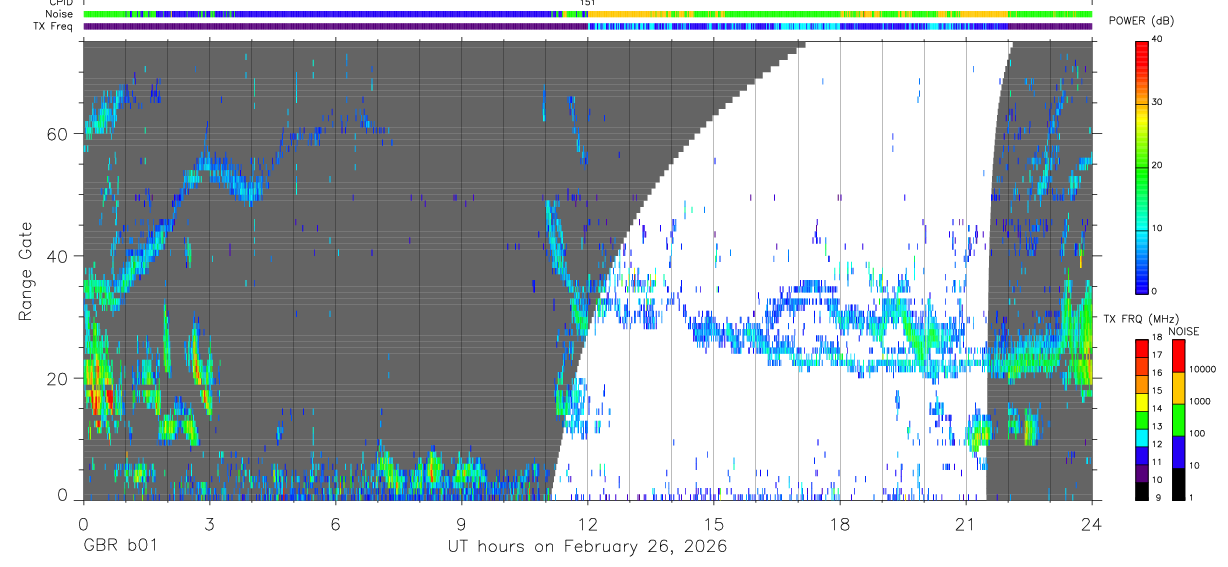Click the 100 label on NOISE scale

tap(1196, 435)
